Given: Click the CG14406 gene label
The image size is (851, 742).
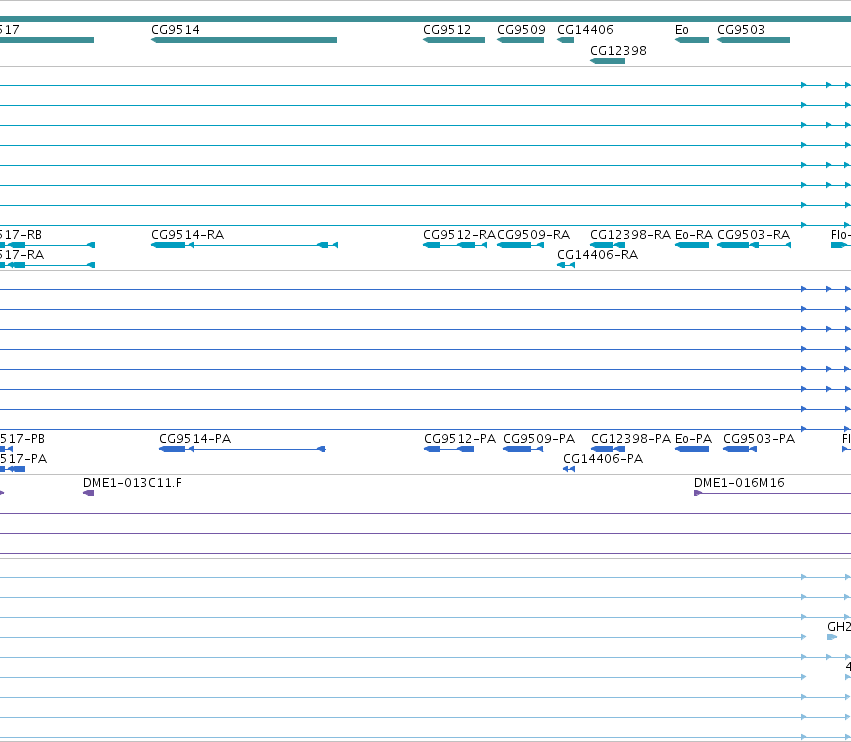Looking at the screenshot, I should coord(585,30).
